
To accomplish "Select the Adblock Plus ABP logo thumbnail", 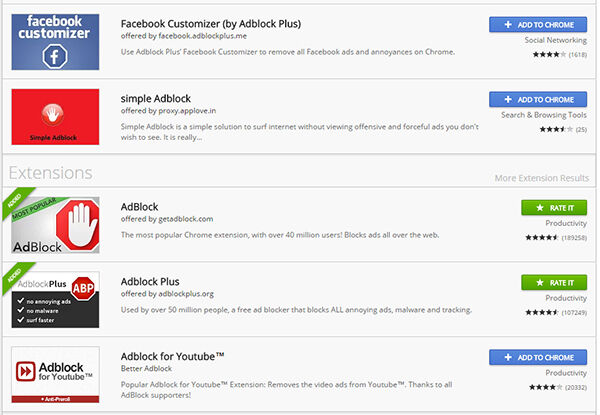I will (55, 299).
